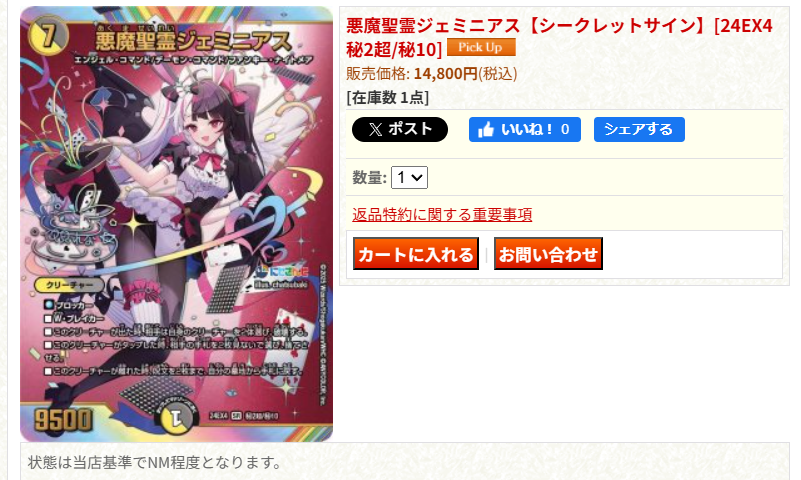801x480 pixels.
Task: Click the X logo on the post button
Action: click(x=375, y=130)
